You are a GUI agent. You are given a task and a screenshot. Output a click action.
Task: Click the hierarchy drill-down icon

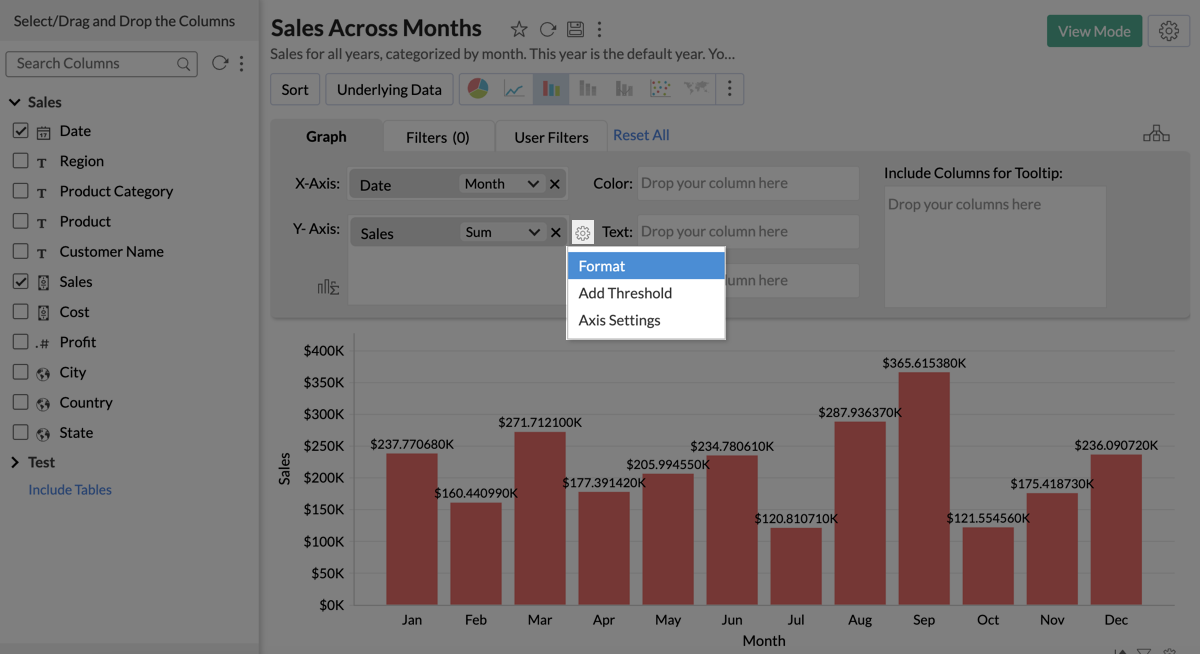(x=1156, y=134)
